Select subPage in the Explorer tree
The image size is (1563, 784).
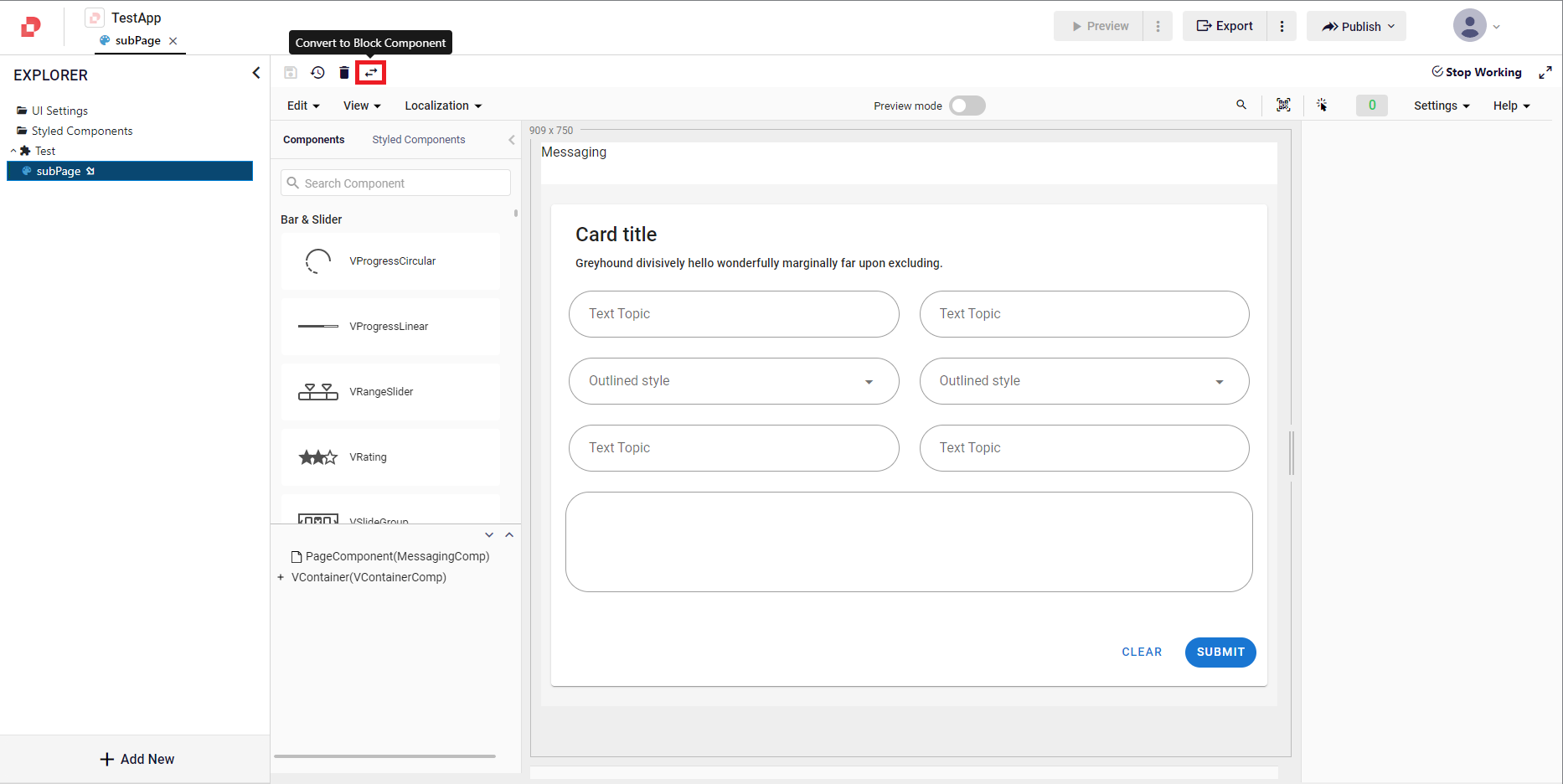pyautogui.click(x=130, y=171)
